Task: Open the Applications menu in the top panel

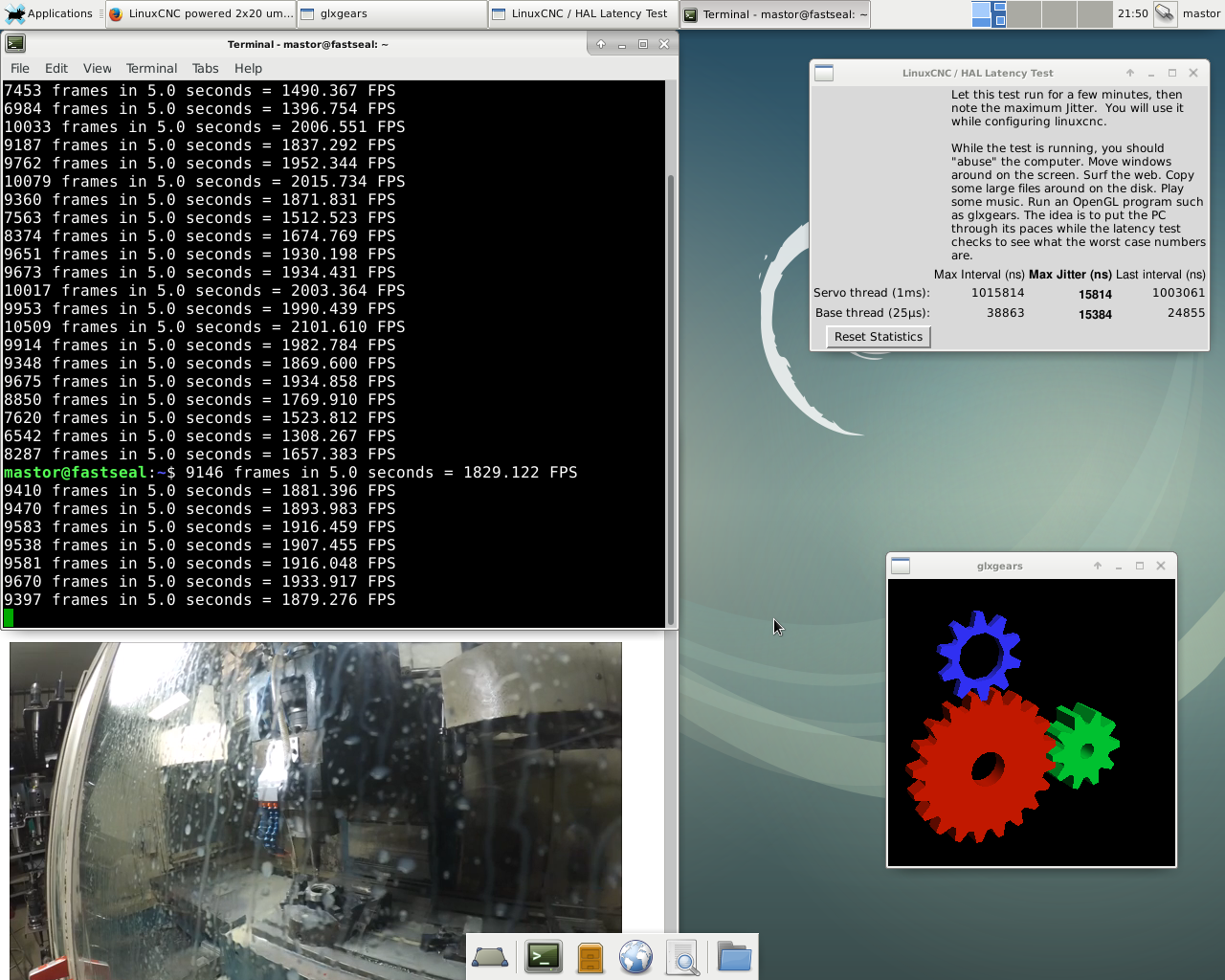Action: coord(49,13)
